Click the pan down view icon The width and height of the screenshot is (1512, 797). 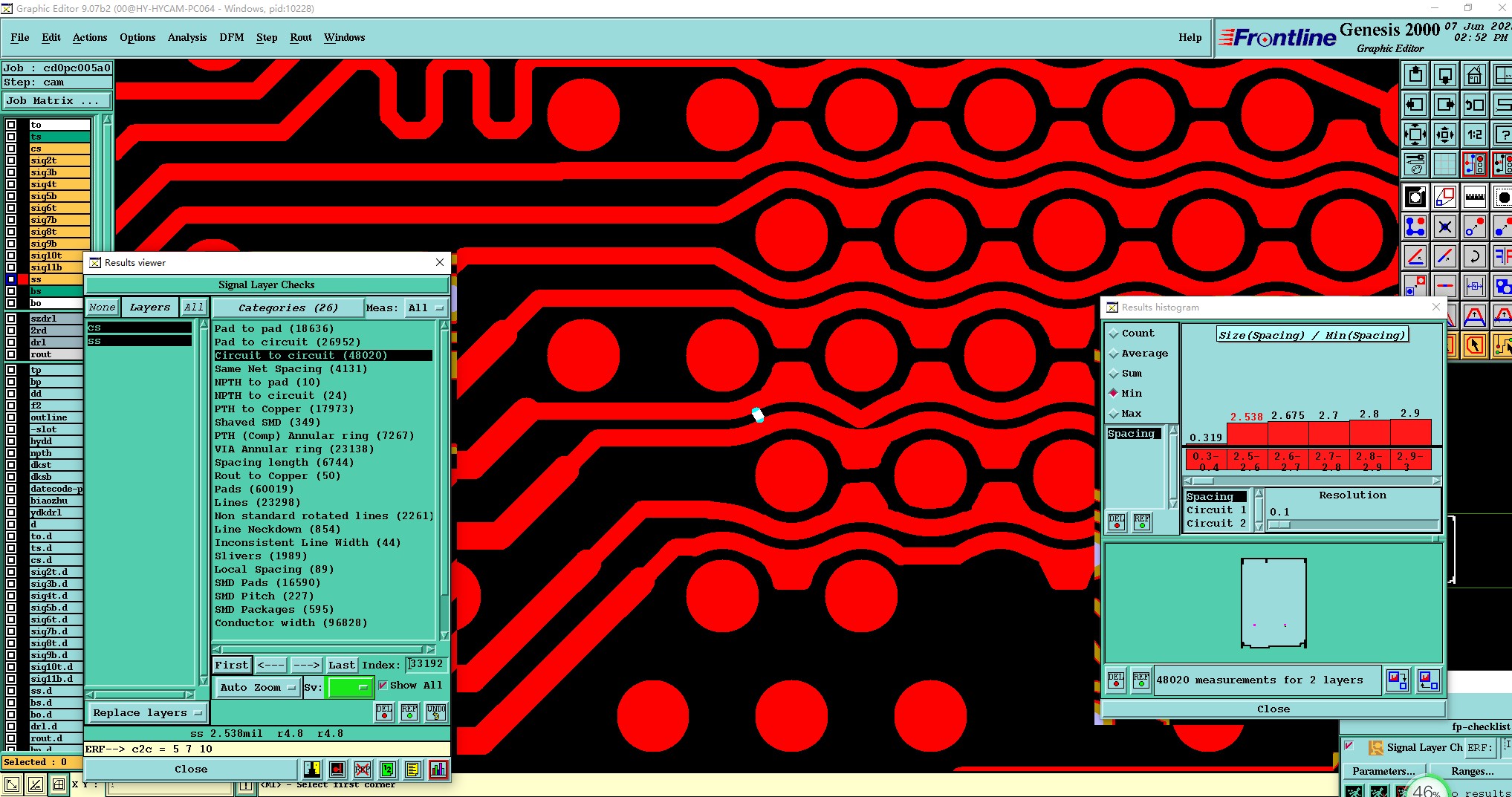(1445, 75)
